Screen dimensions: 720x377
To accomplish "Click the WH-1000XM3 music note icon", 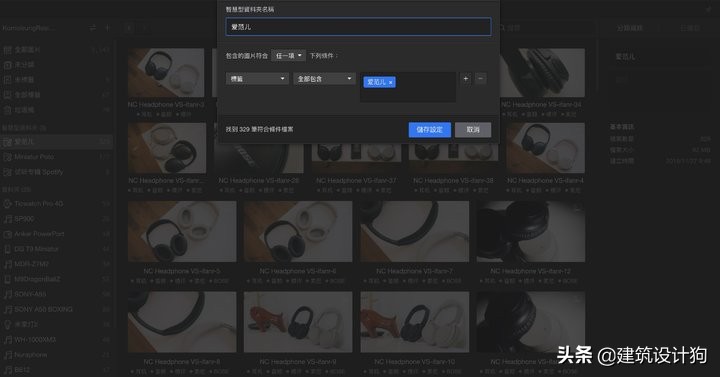I will point(7,340).
